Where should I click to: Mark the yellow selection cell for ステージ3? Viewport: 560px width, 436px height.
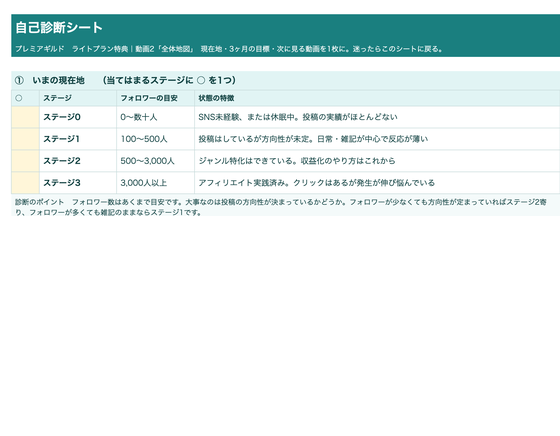pos(25,183)
